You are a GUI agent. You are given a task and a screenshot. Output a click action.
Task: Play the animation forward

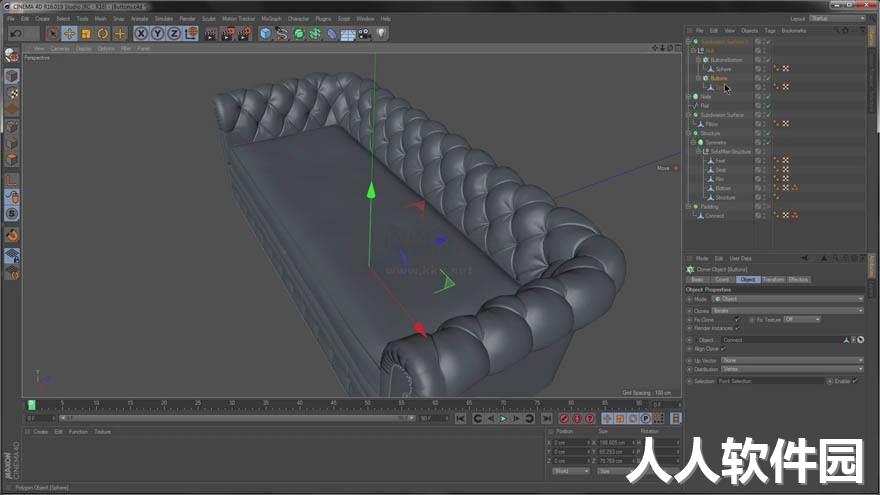click(x=503, y=419)
